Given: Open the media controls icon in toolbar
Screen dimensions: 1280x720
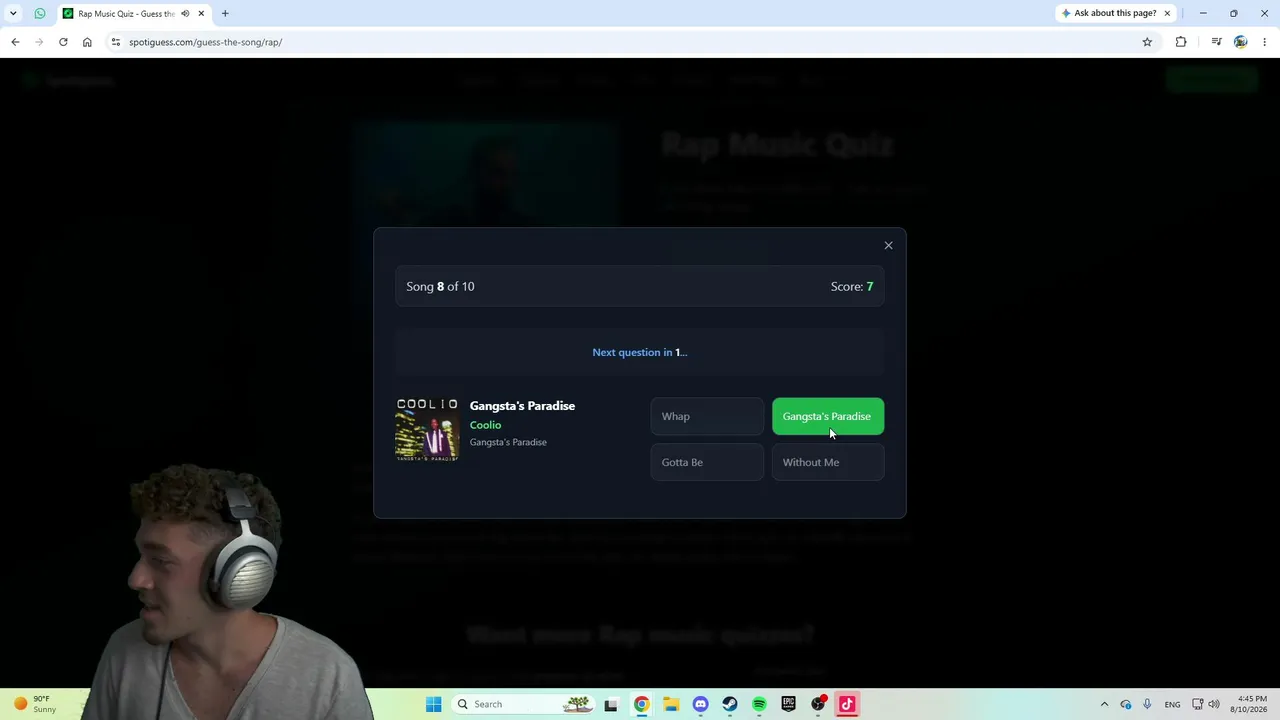Looking at the screenshot, I should pos(1216,42).
